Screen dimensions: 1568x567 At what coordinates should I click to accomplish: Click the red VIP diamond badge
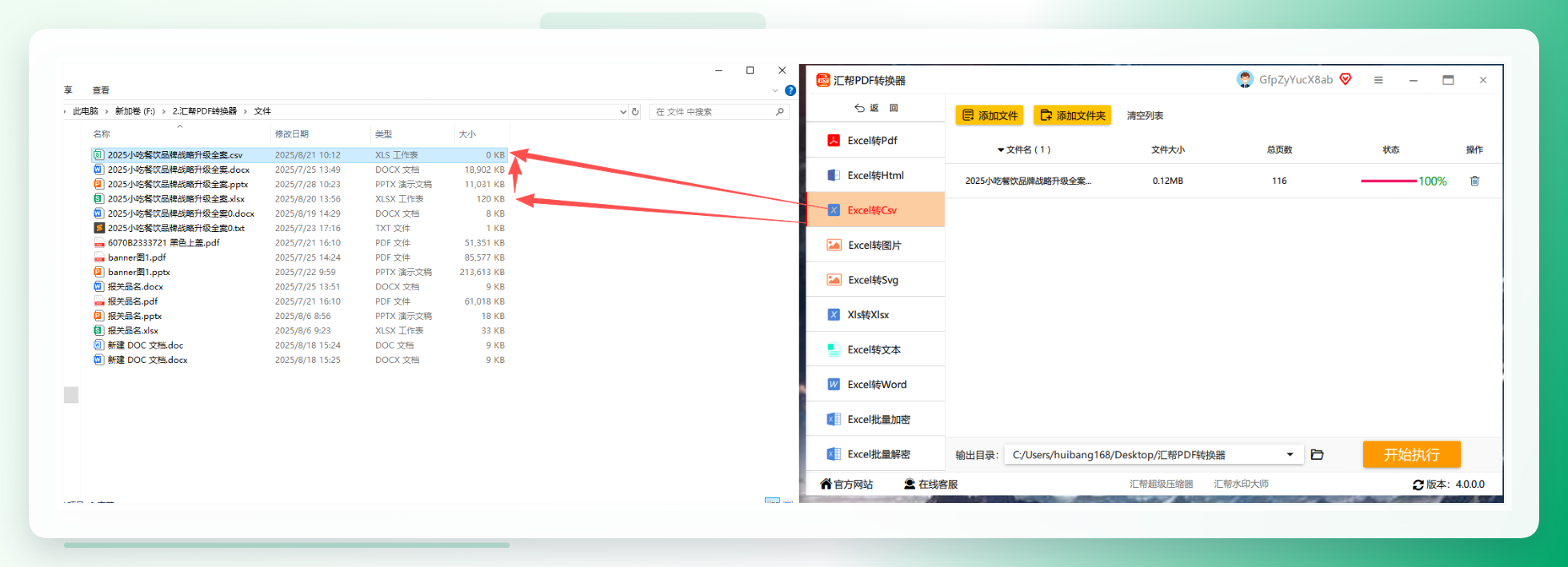tap(1346, 79)
